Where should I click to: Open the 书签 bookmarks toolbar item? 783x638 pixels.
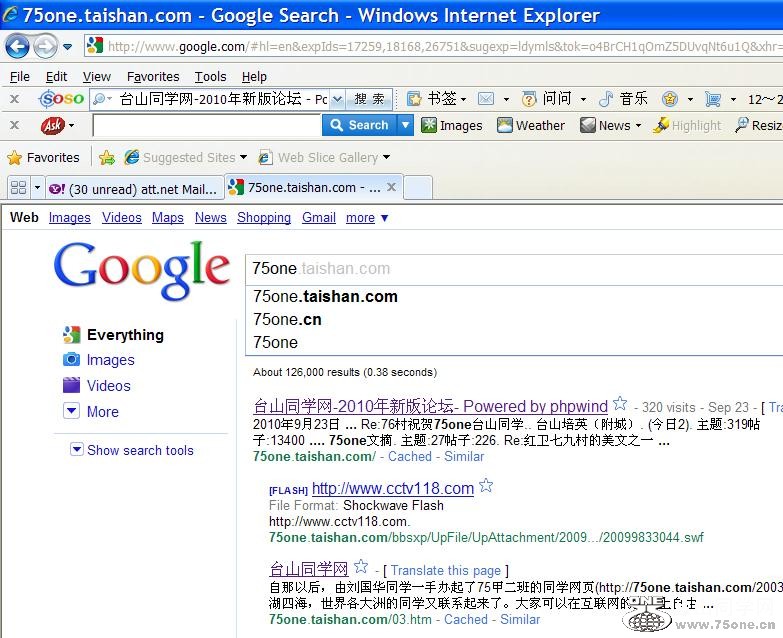[x=436, y=99]
